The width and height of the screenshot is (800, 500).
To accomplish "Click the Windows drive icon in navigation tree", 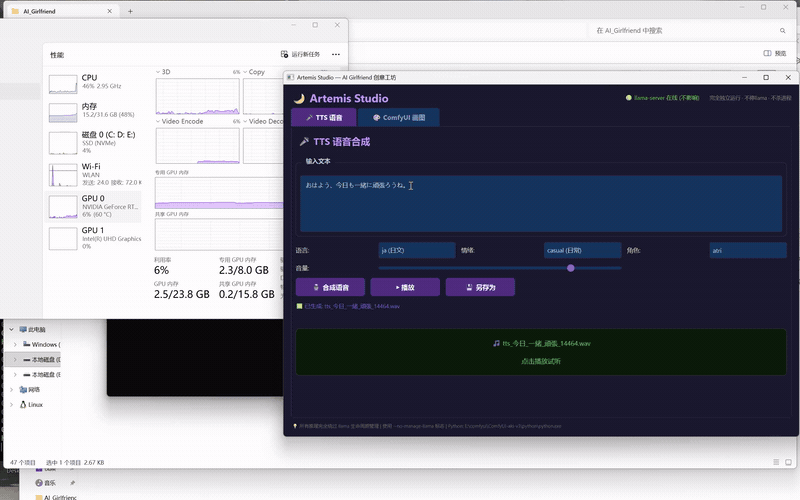I will [27, 344].
